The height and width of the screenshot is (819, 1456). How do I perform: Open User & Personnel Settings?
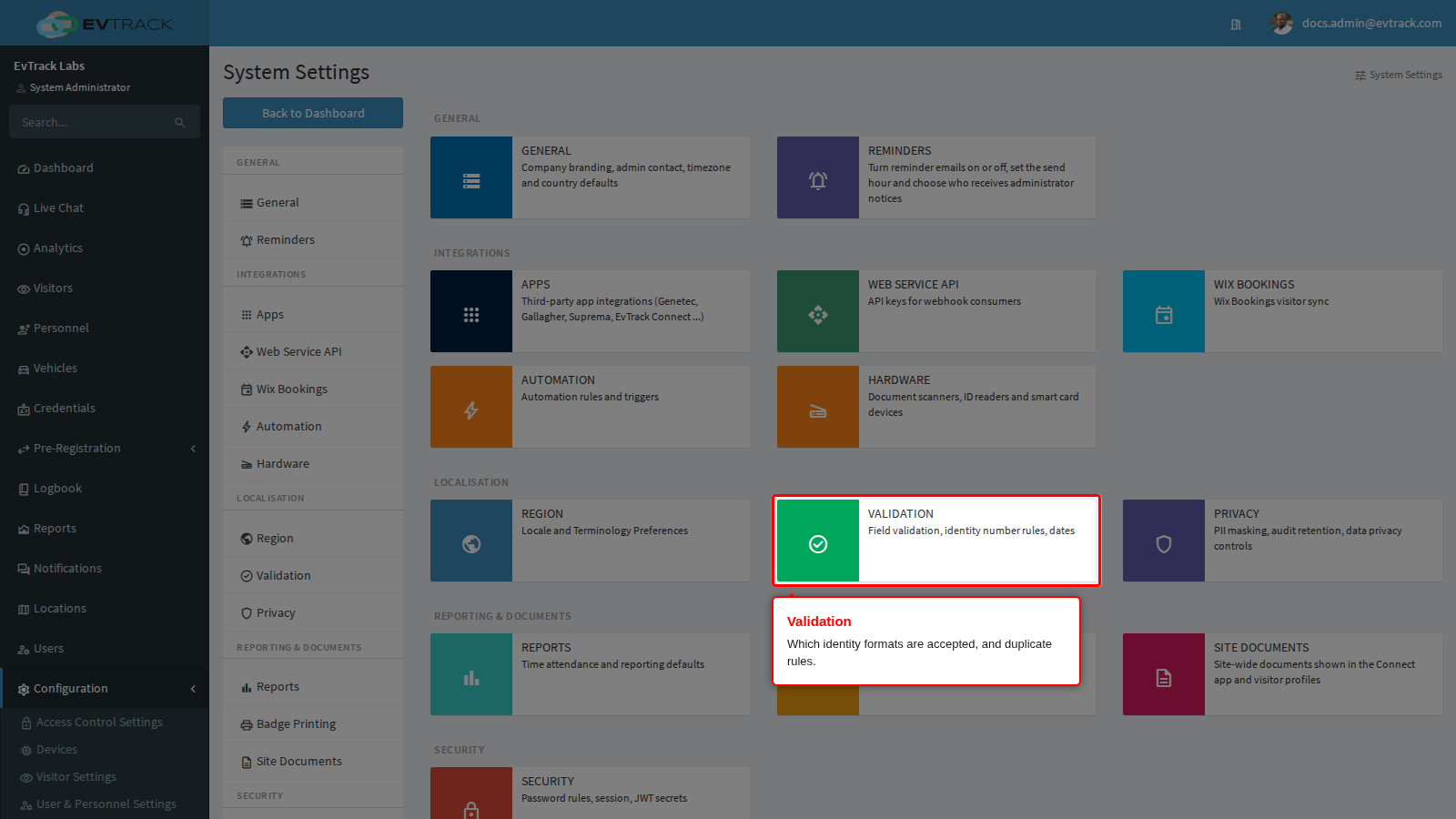(105, 804)
